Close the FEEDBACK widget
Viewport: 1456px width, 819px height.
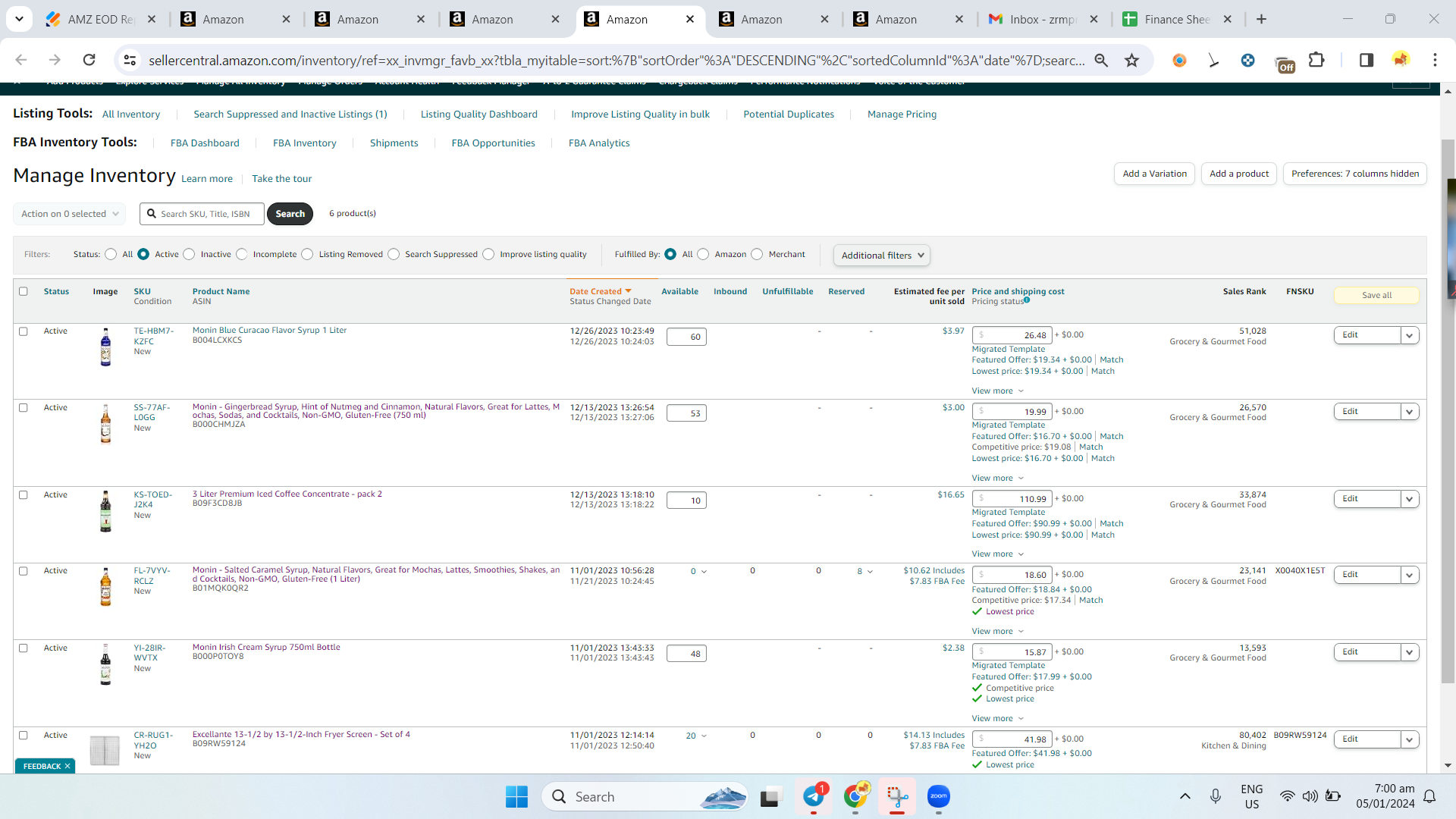[x=67, y=766]
